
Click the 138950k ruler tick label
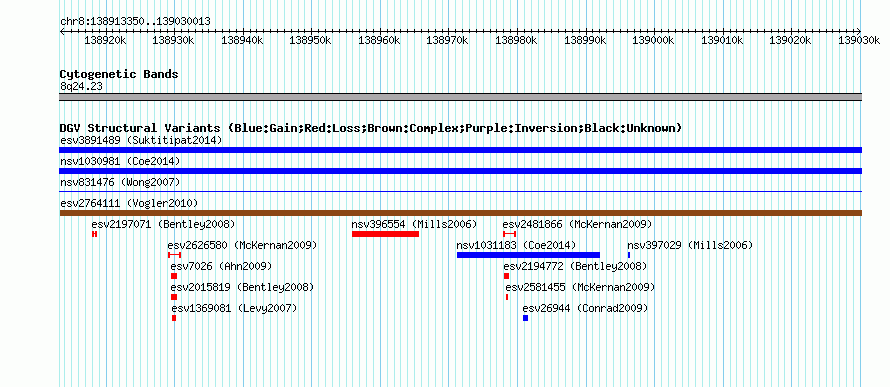pyautogui.click(x=310, y=40)
